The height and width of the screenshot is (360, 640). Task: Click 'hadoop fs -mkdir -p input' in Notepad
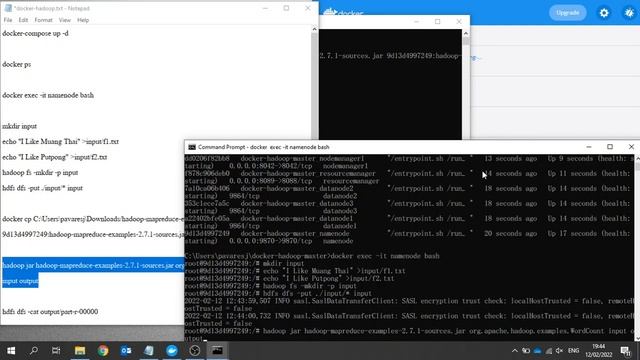point(40,173)
